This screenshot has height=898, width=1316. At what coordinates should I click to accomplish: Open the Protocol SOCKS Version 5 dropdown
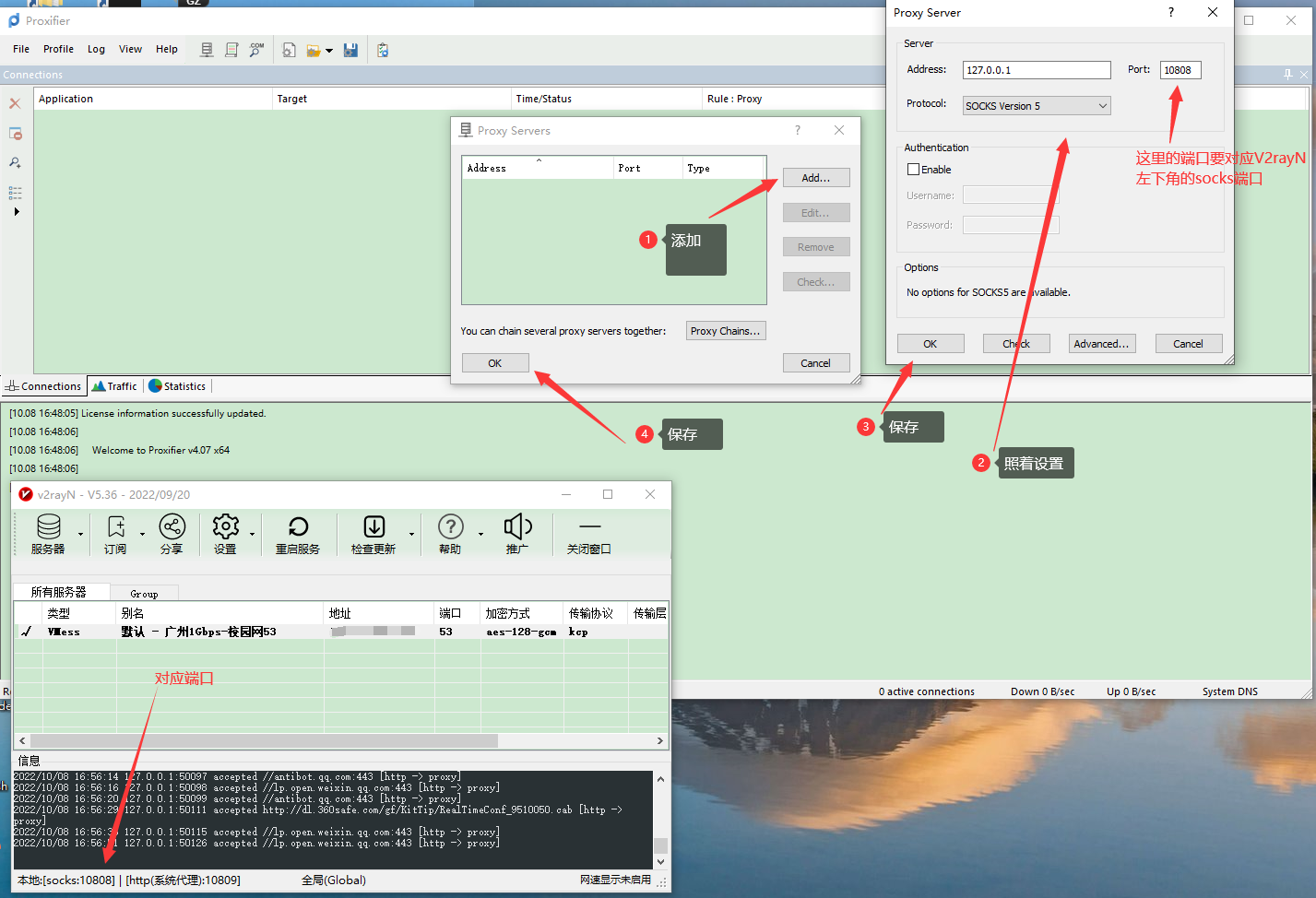click(1036, 106)
